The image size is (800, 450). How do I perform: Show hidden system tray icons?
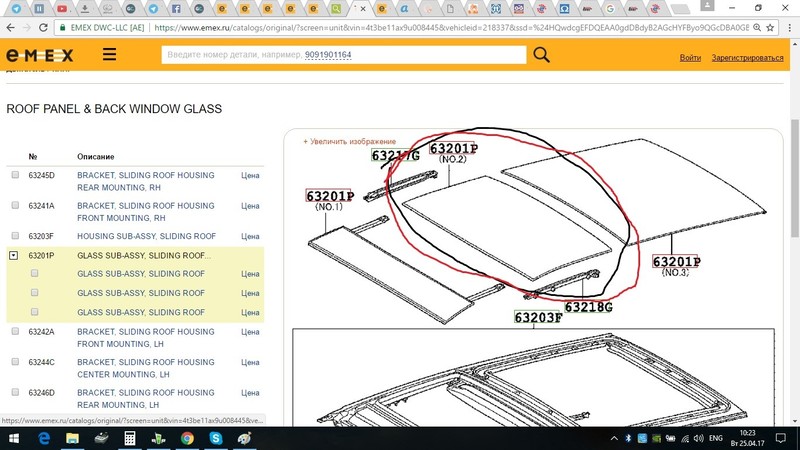612,438
